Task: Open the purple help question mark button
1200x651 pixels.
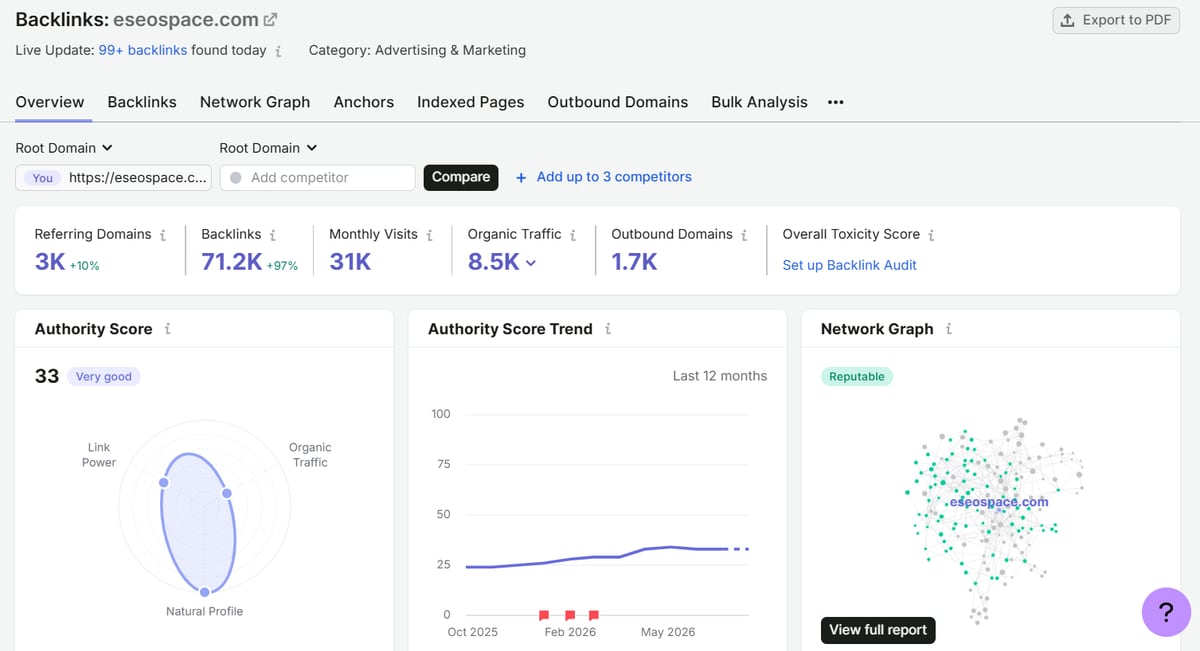Action: pos(1166,611)
